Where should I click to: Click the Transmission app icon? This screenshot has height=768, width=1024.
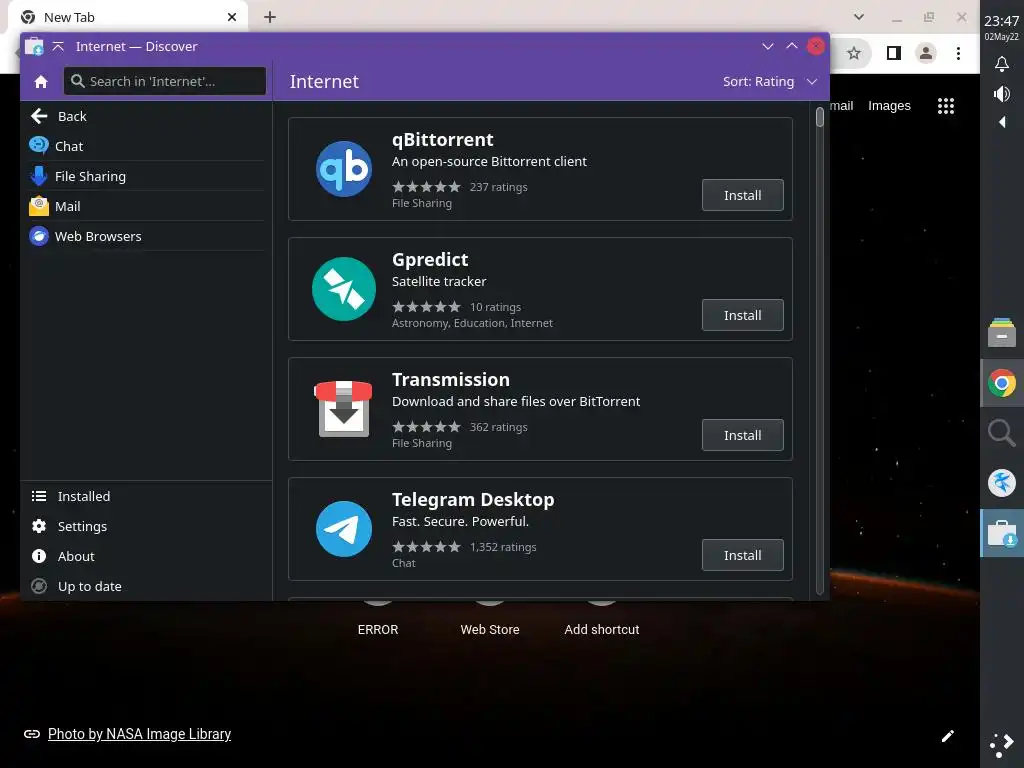344,409
